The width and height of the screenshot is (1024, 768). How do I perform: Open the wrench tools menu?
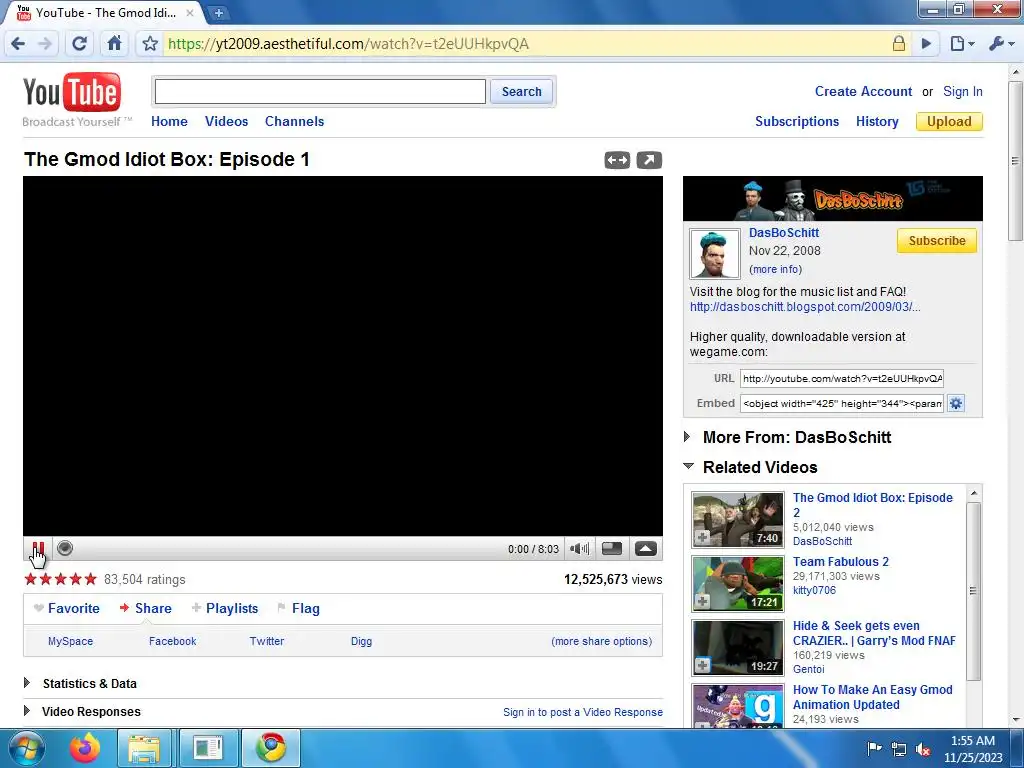click(x=1001, y=44)
